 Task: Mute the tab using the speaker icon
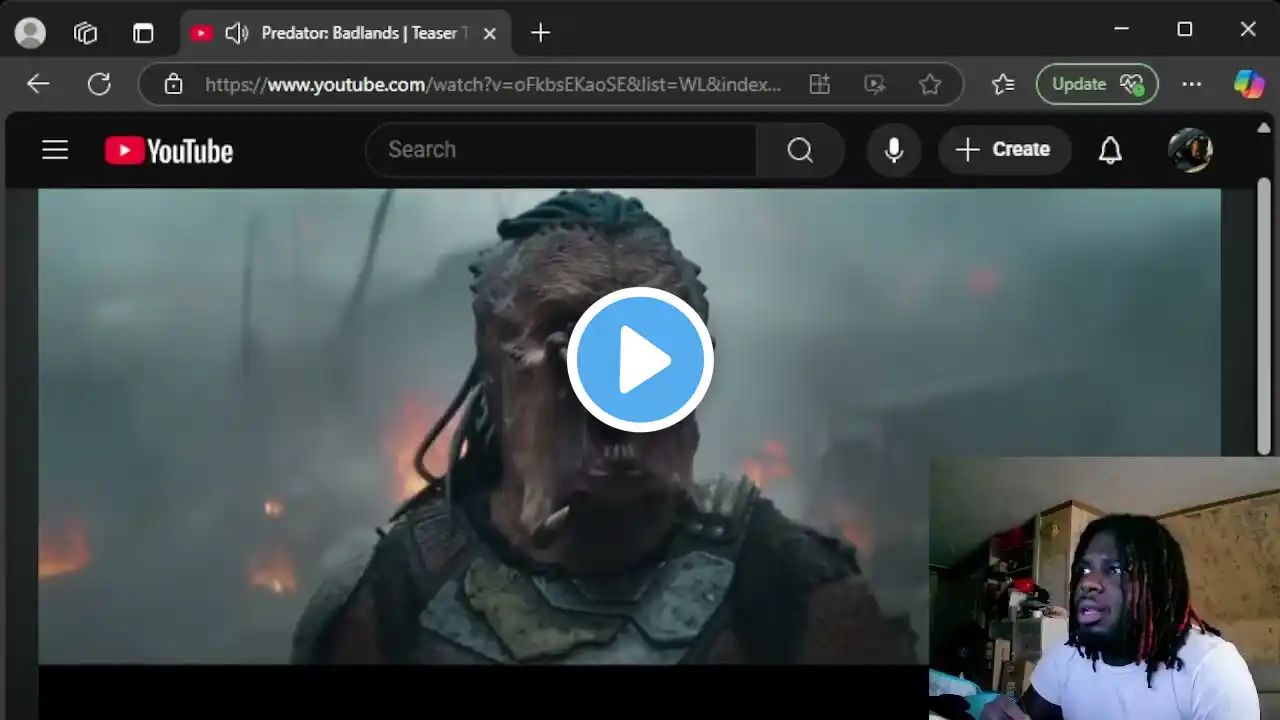(x=237, y=33)
